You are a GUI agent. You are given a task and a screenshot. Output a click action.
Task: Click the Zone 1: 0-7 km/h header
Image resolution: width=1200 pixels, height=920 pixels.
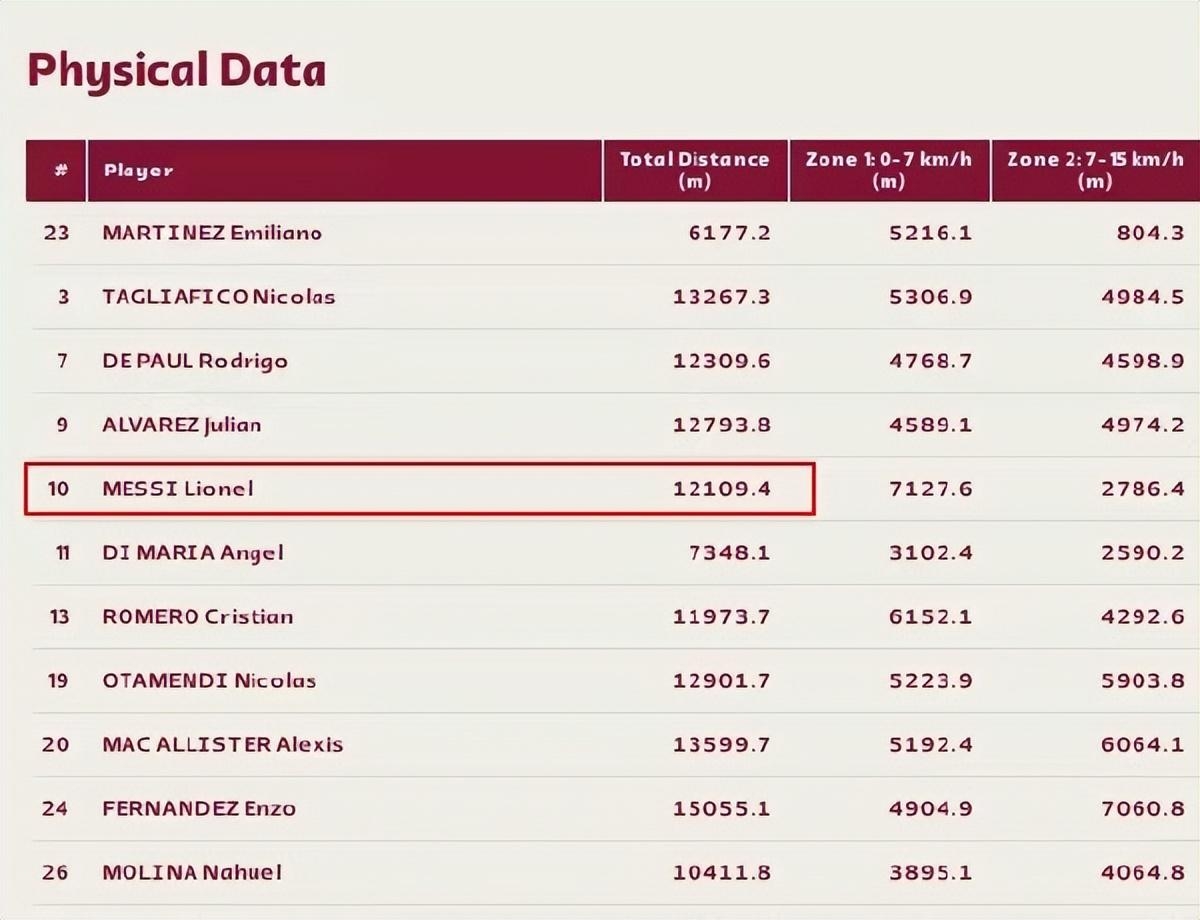pyautogui.click(x=889, y=170)
